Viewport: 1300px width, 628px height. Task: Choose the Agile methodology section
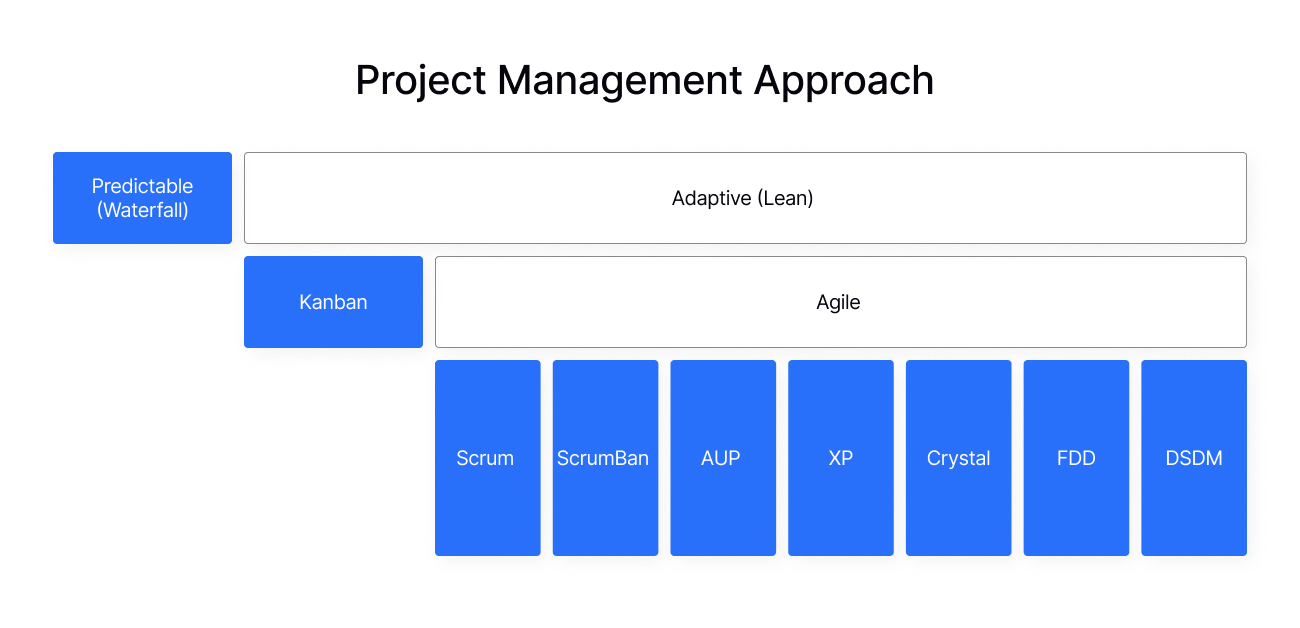pos(840,301)
